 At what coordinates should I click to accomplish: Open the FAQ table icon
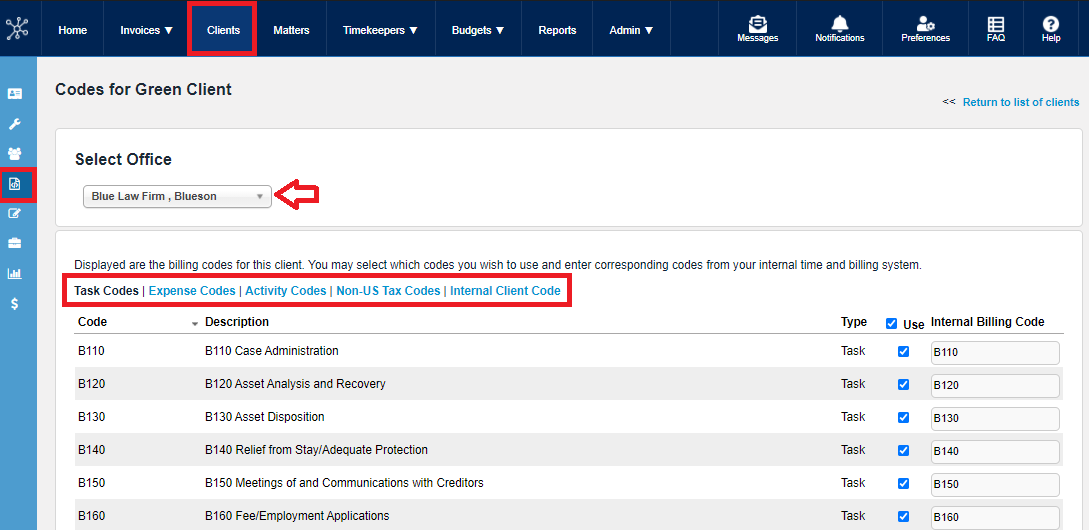click(995, 24)
